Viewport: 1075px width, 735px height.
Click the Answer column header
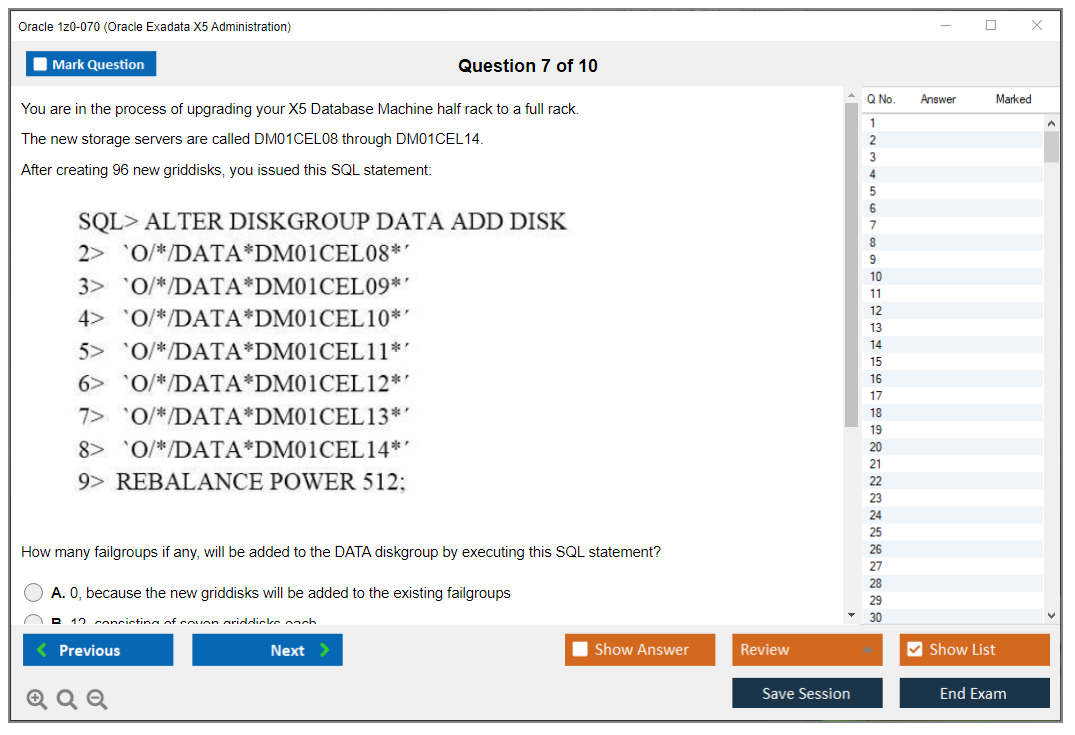(x=938, y=99)
